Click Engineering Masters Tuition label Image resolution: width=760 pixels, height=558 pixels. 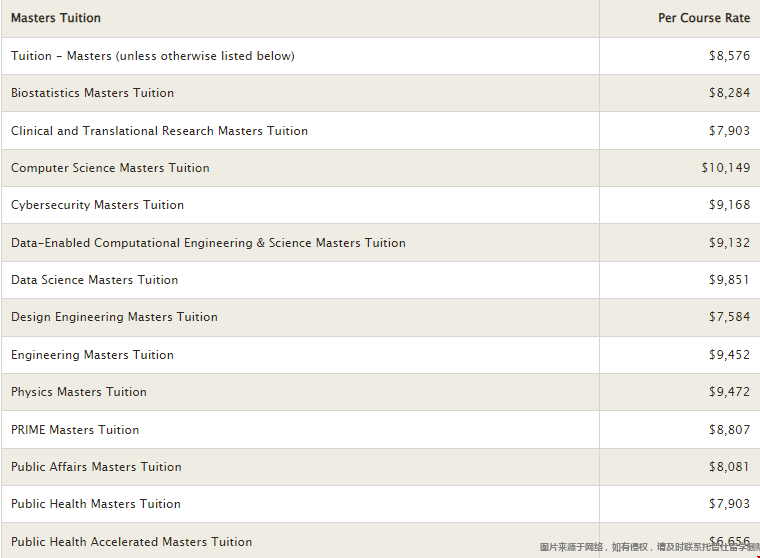click(92, 355)
